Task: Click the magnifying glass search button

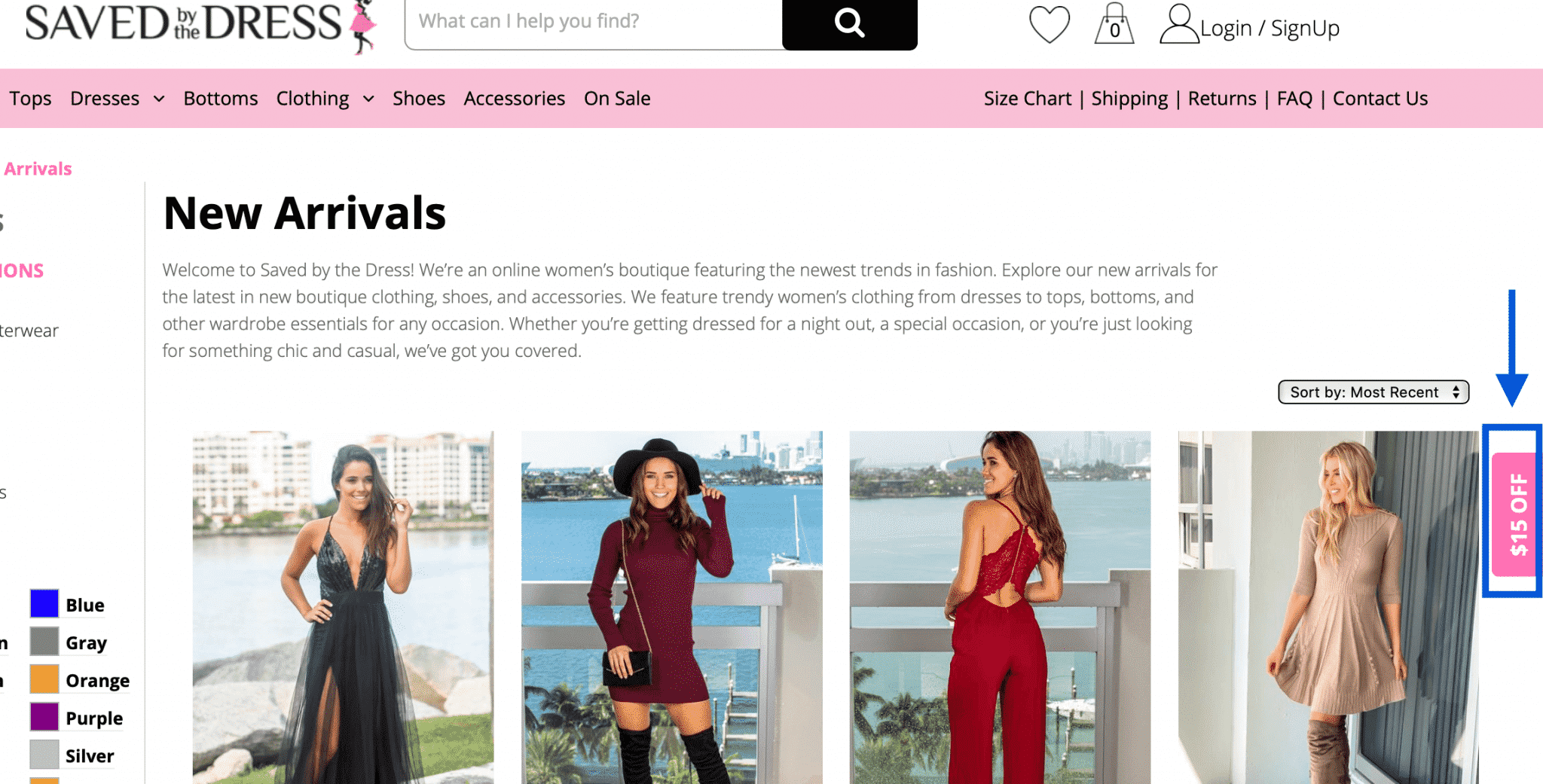Action: pyautogui.click(x=849, y=24)
